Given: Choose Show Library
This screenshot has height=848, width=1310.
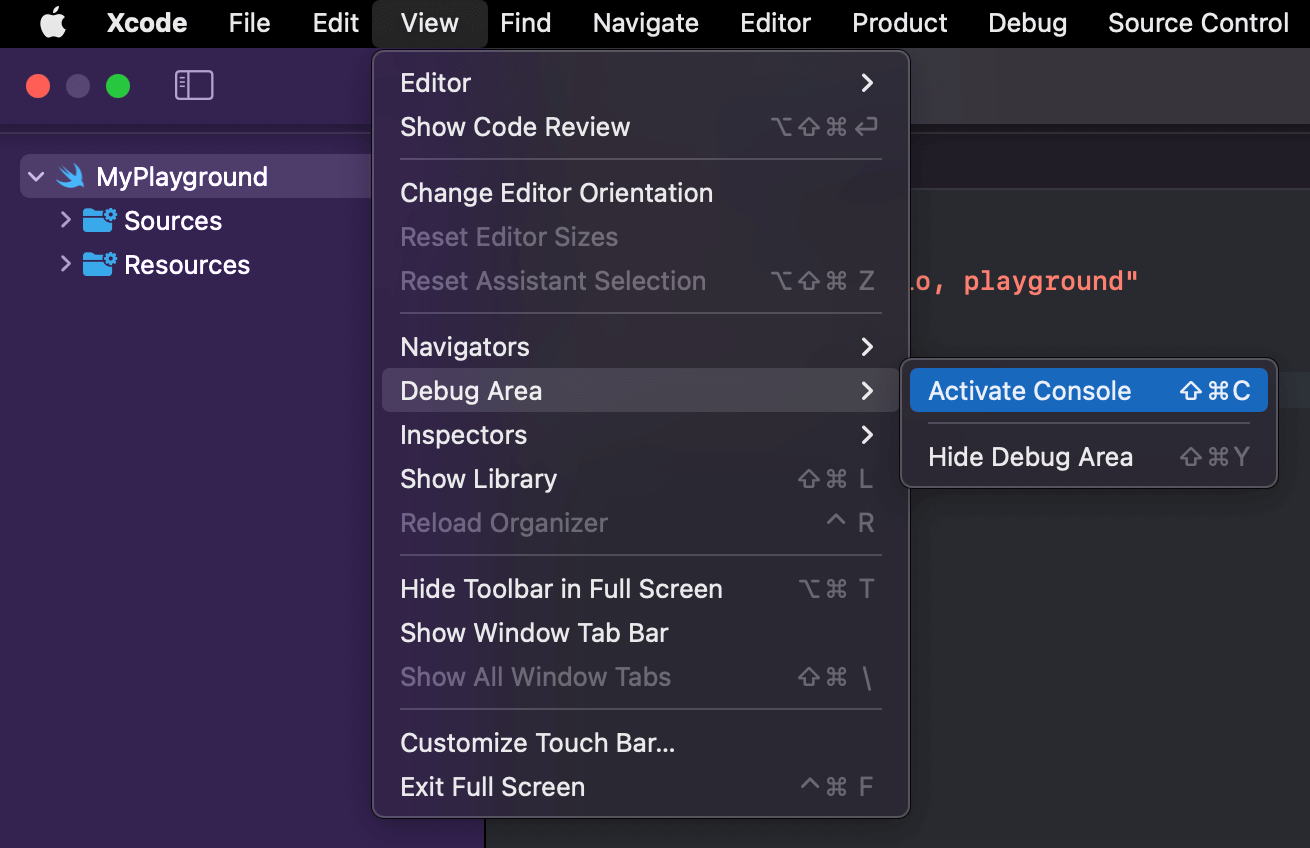Looking at the screenshot, I should (640, 479).
